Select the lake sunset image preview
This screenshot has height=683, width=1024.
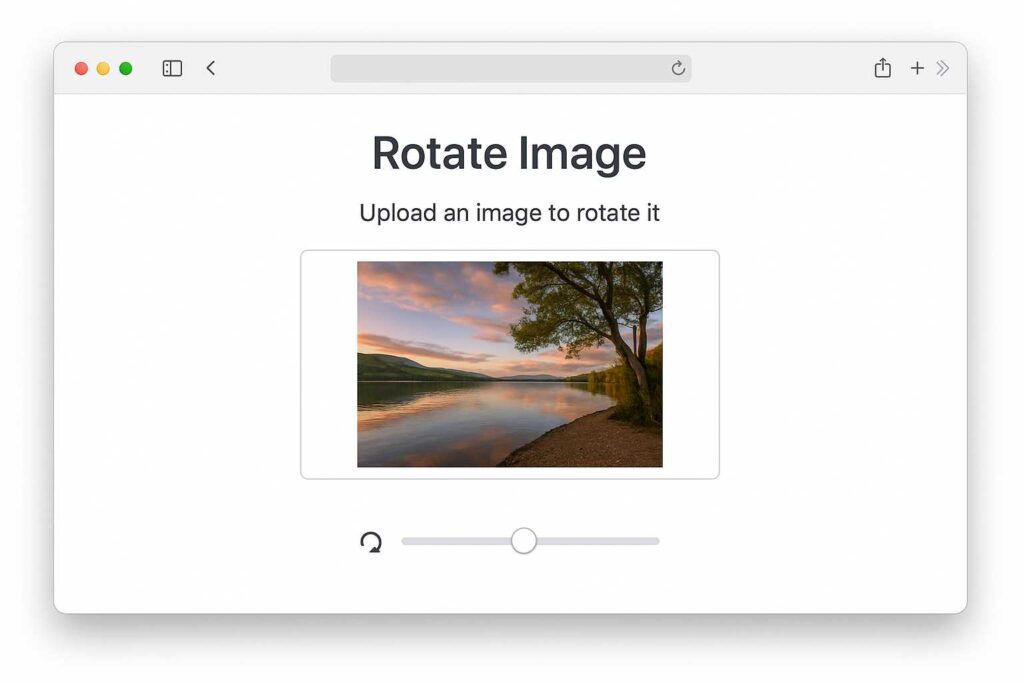point(509,364)
